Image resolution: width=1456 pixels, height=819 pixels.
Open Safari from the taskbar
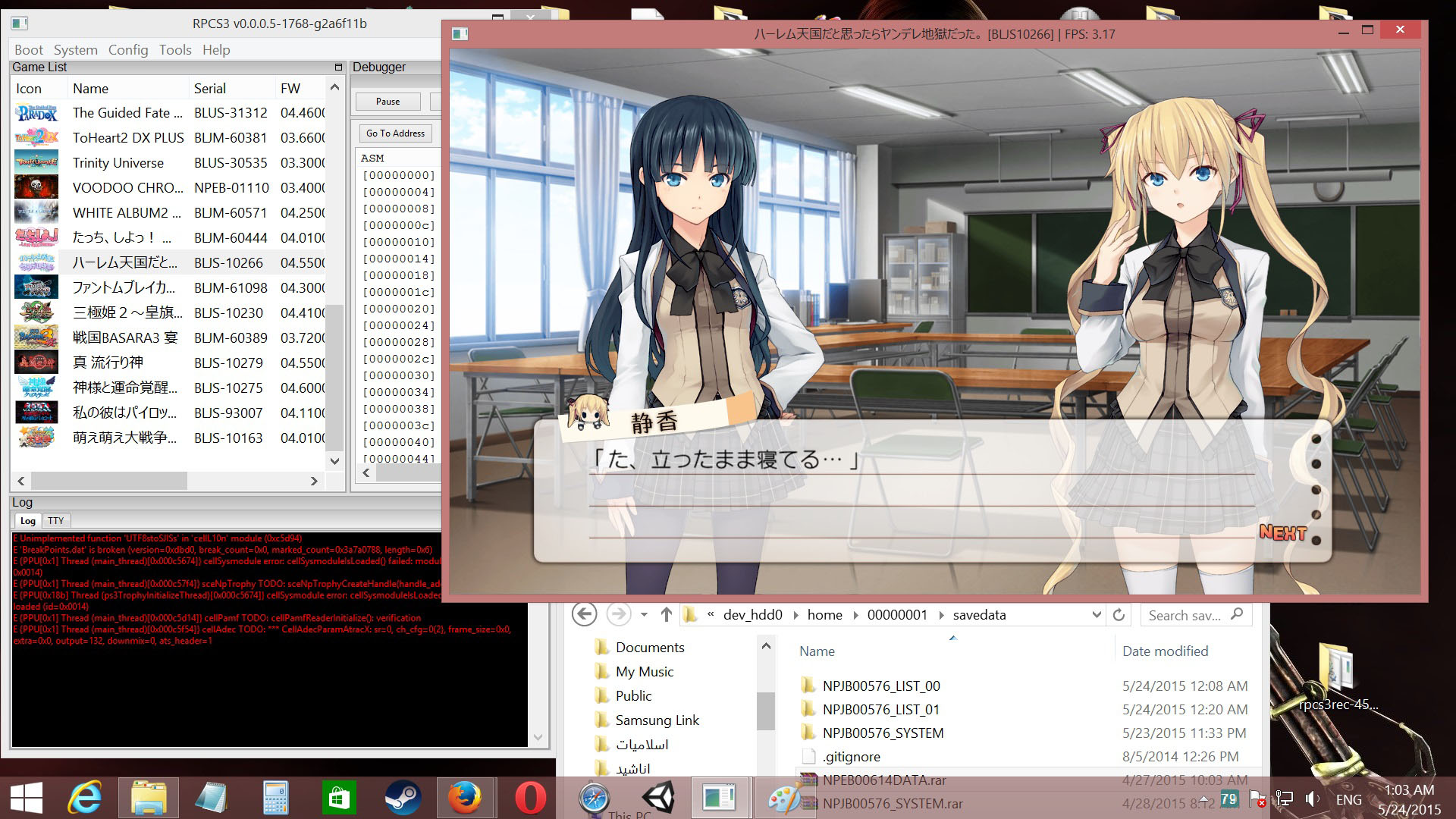(x=594, y=799)
